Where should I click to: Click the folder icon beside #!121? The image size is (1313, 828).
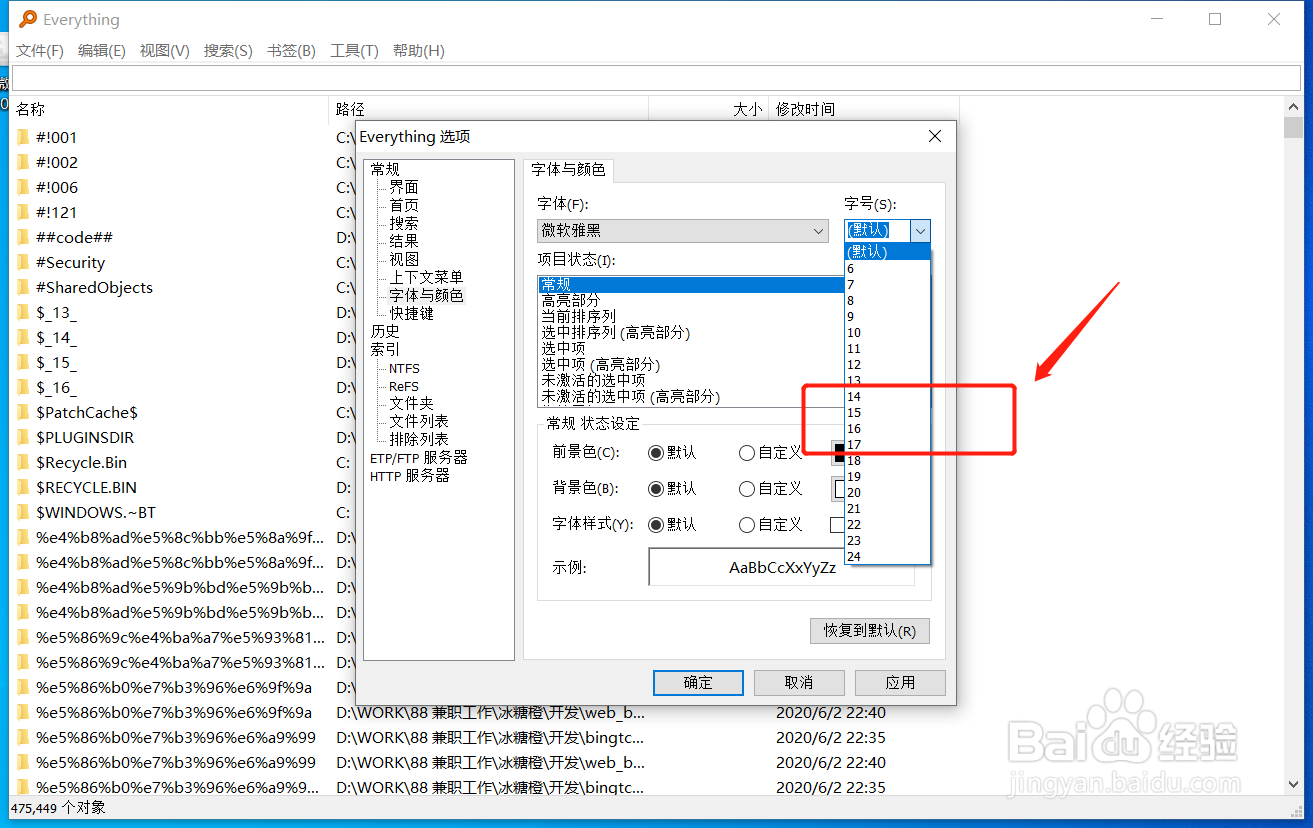coord(23,212)
